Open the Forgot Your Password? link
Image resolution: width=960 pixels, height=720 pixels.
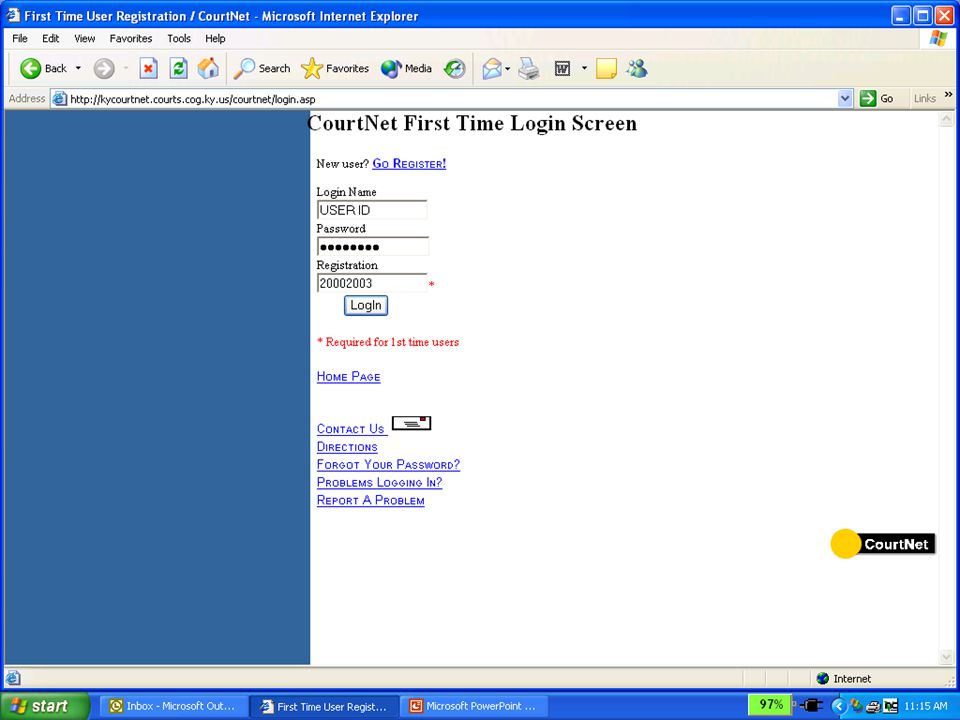388,465
